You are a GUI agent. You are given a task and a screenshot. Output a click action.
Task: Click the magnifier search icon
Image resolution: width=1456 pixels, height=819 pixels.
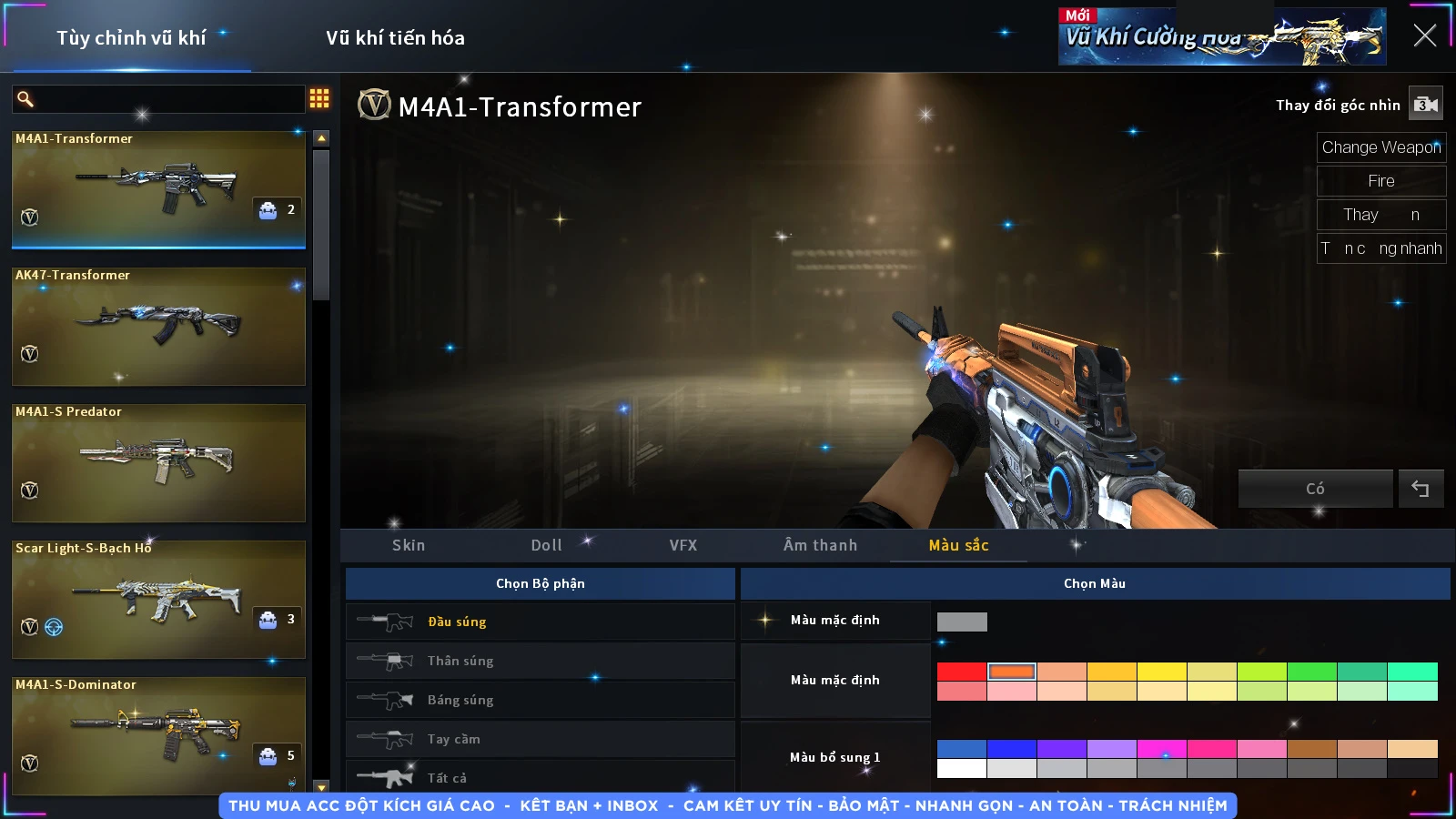pyautogui.click(x=25, y=99)
